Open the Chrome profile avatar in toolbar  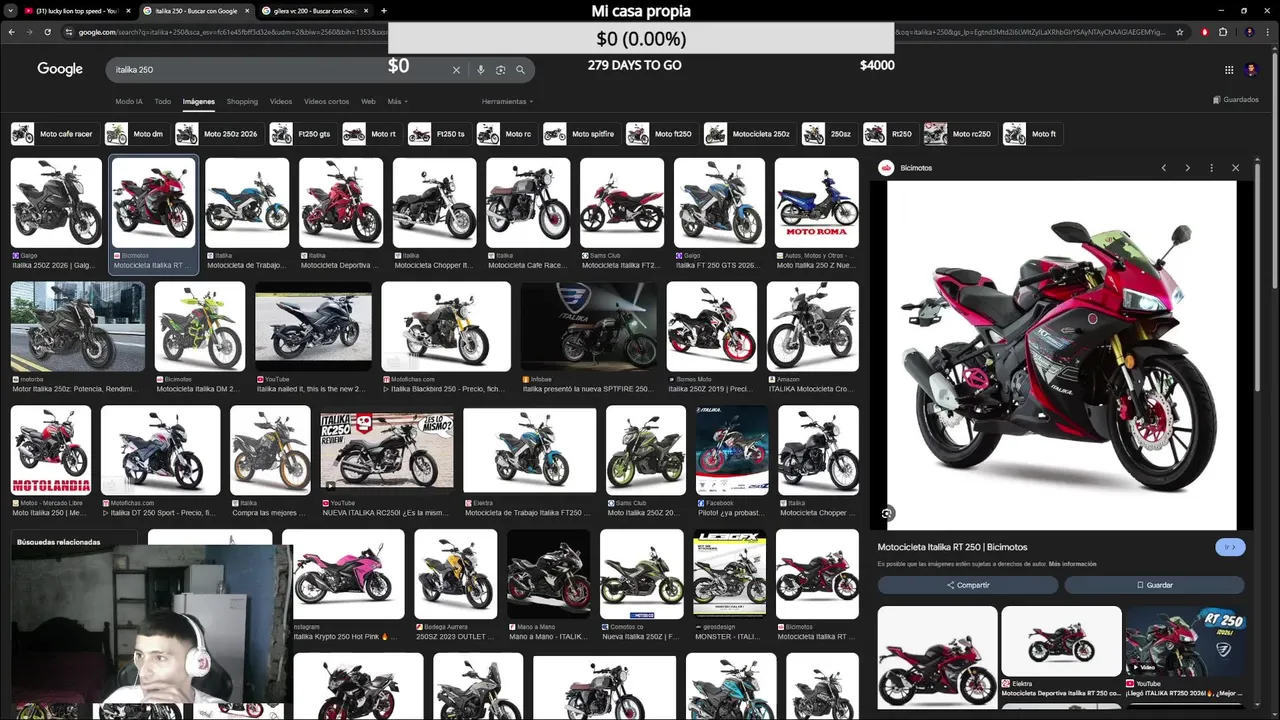[1249, 32]
